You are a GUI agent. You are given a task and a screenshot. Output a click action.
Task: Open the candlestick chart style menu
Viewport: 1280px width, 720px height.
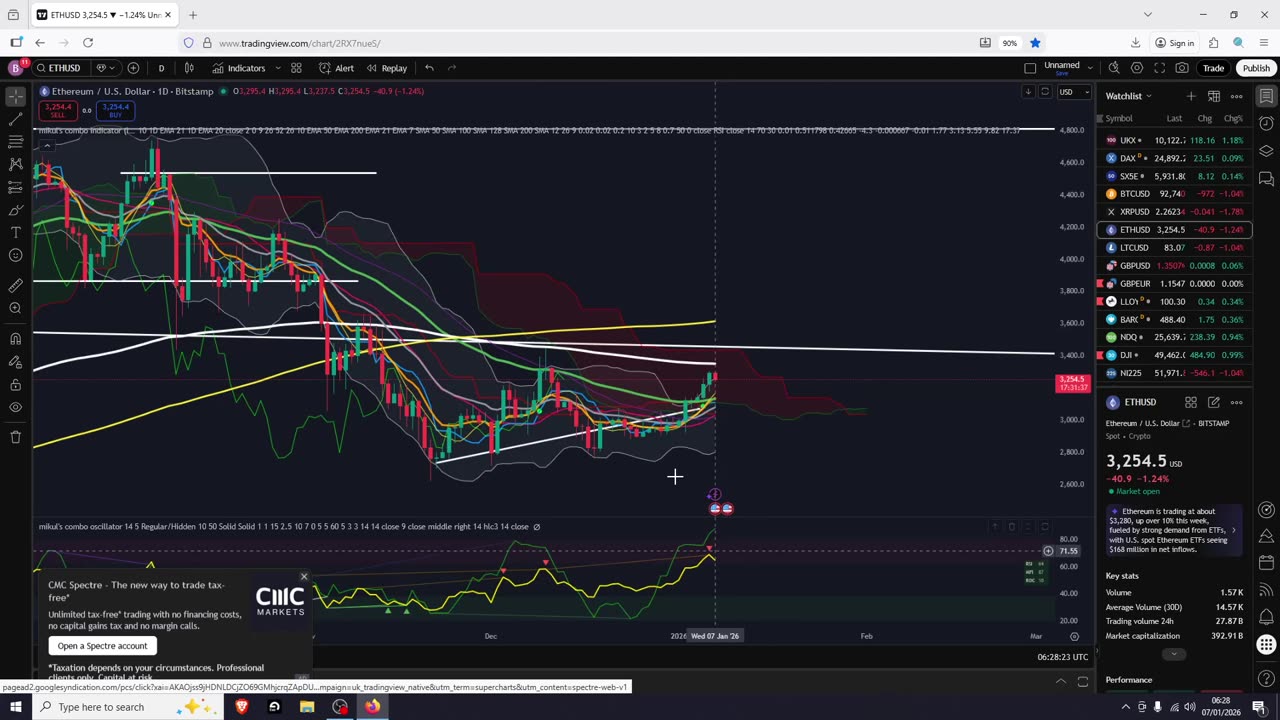click(x=189, y=68)
